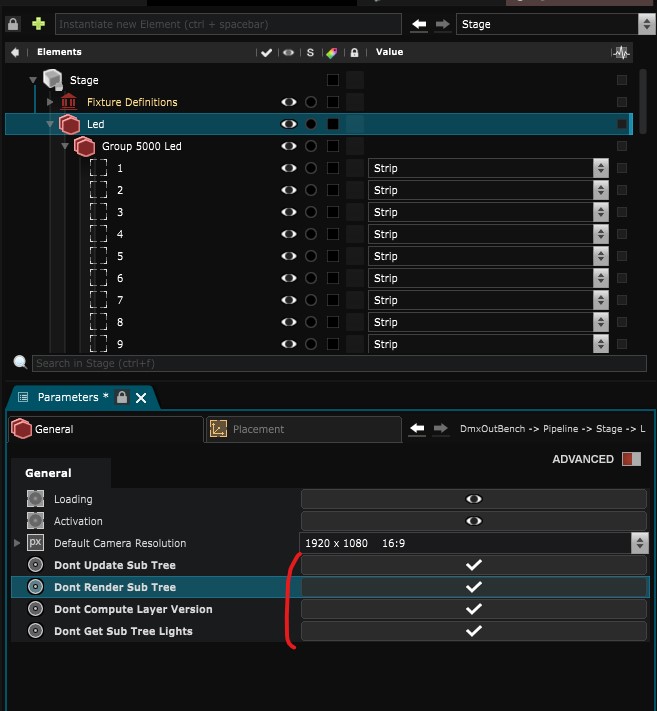Toggle visibility eye of the Led element
657x711 pixels.
[x=289, y=124]
